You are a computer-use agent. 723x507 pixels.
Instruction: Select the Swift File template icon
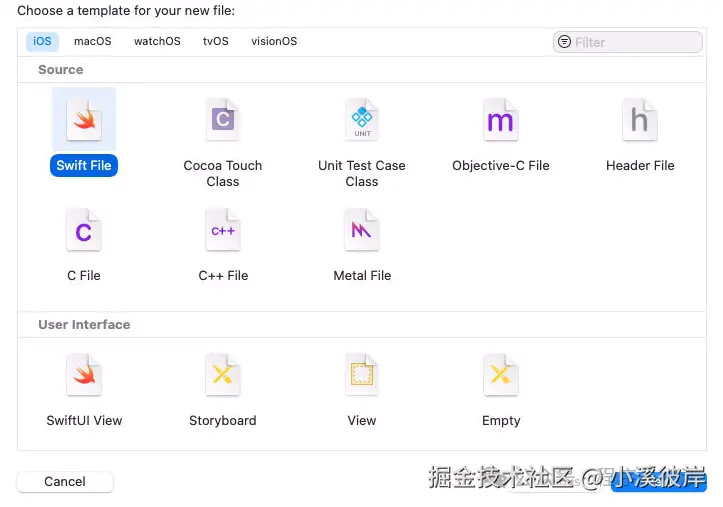(x=84, y=120)
